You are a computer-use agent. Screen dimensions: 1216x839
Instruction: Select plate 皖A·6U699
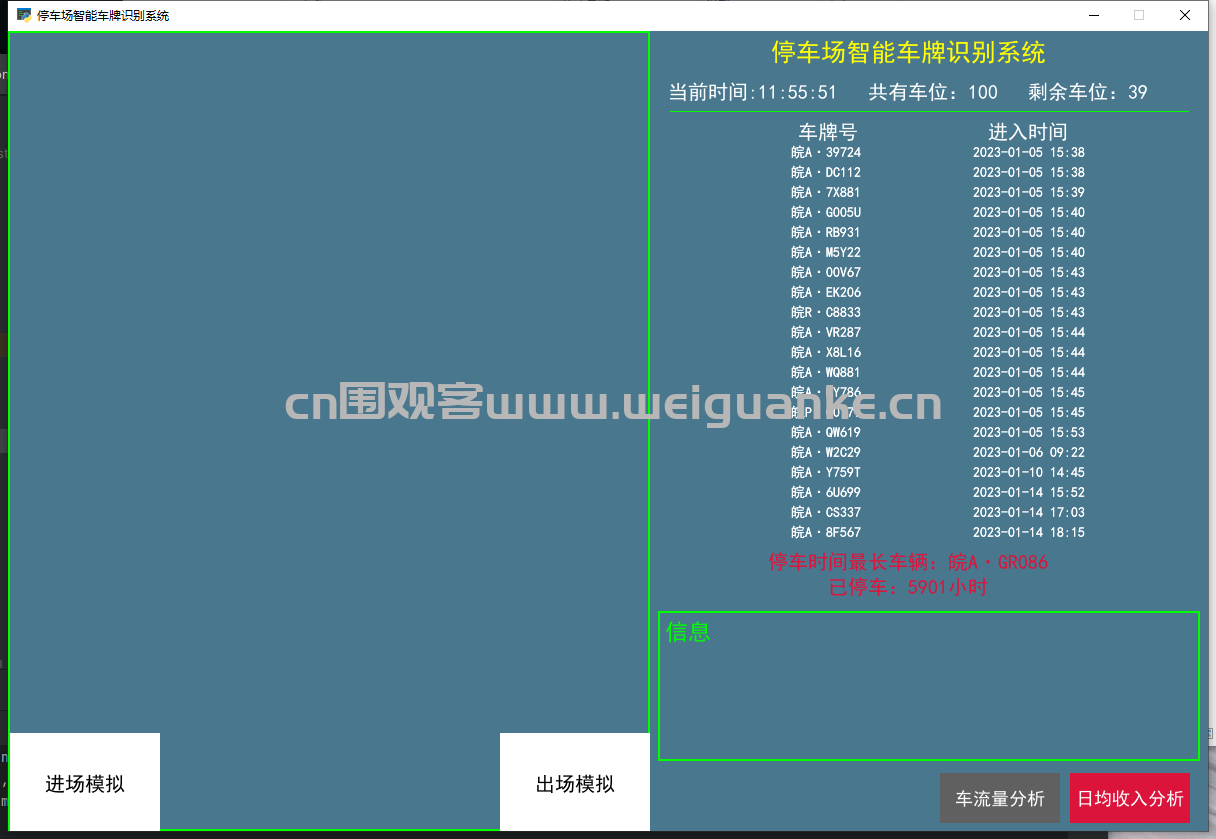click(826, 493)
